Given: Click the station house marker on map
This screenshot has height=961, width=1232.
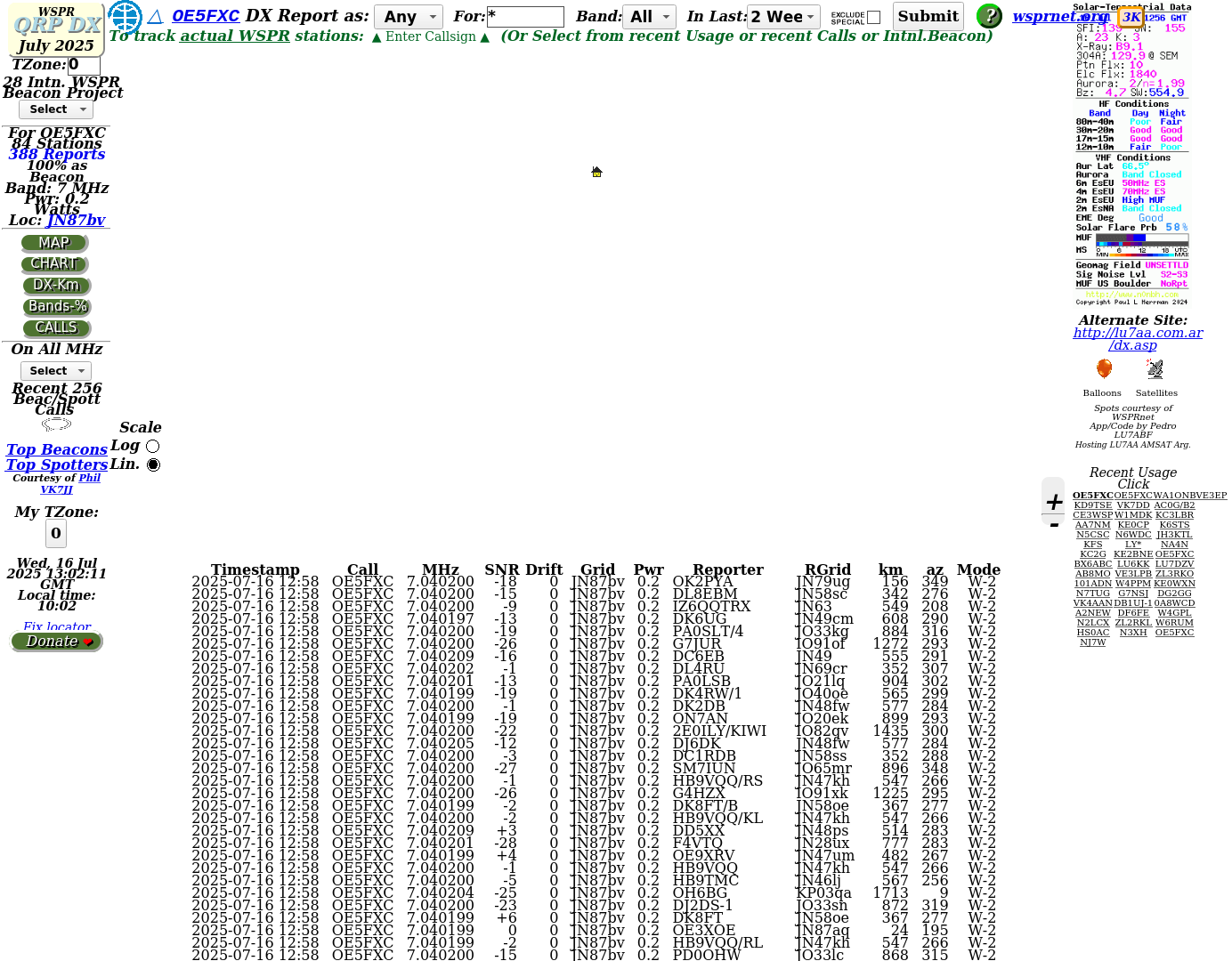Looking at the screenshot, I should click(596, 172).
